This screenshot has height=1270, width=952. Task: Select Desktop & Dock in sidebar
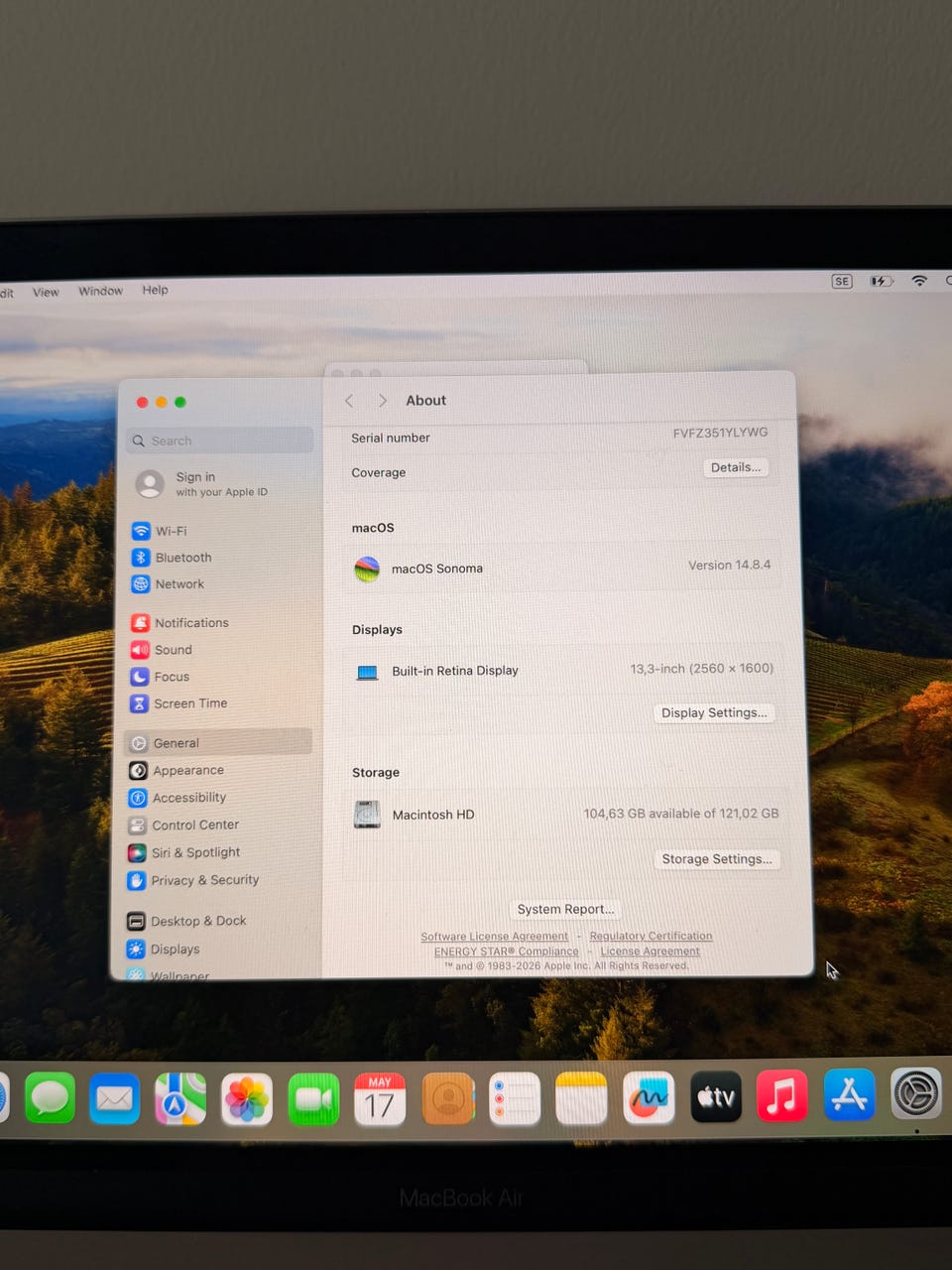[x=186, y=921]
